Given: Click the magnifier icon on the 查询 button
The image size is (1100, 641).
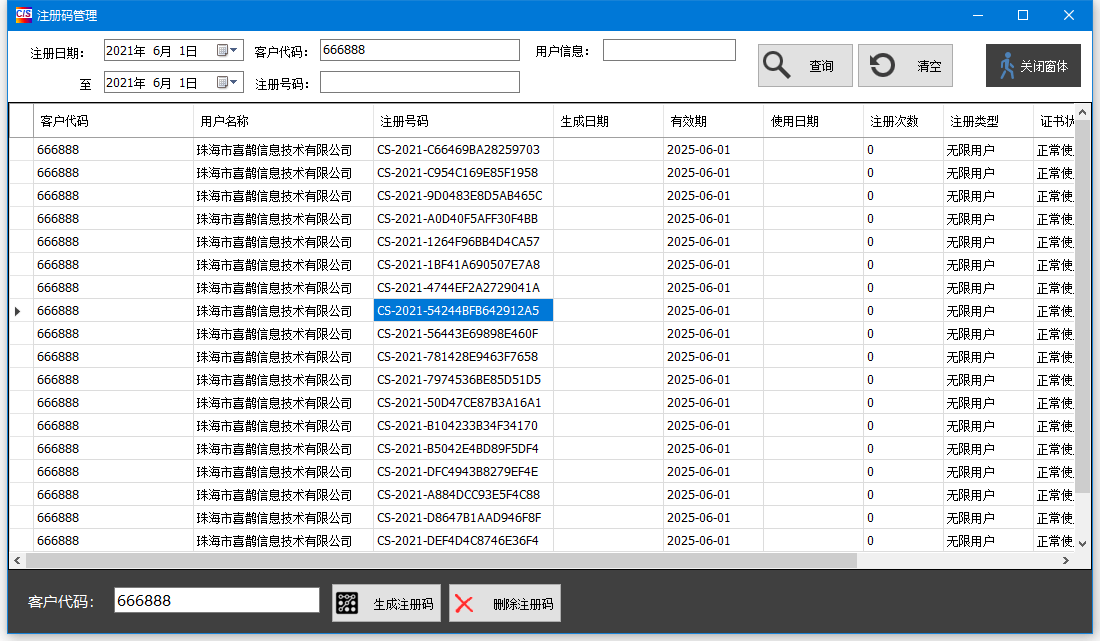Looking at the screenshot, I should coord(777,66).
